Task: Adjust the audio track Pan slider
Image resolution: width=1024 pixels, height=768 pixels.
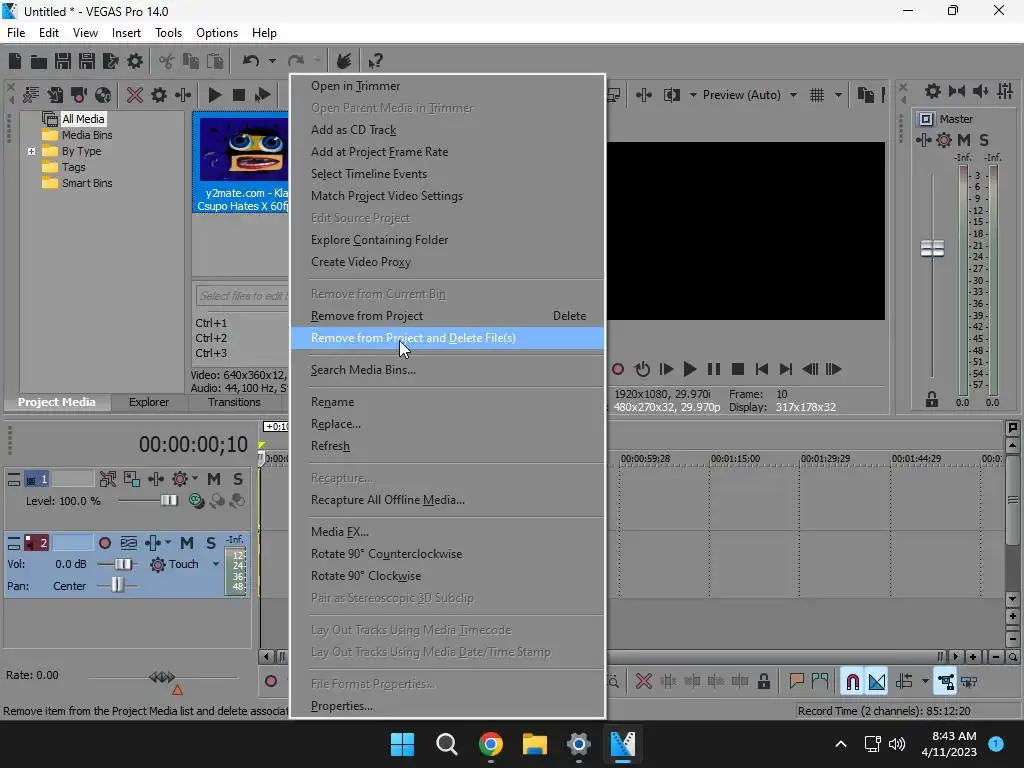Action: click(x=117, y=585)
